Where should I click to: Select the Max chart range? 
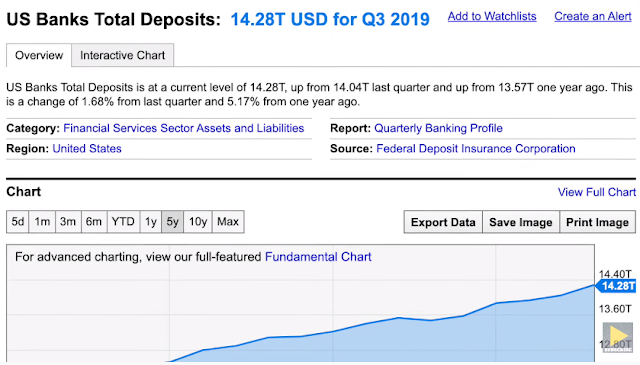(228, 222)
